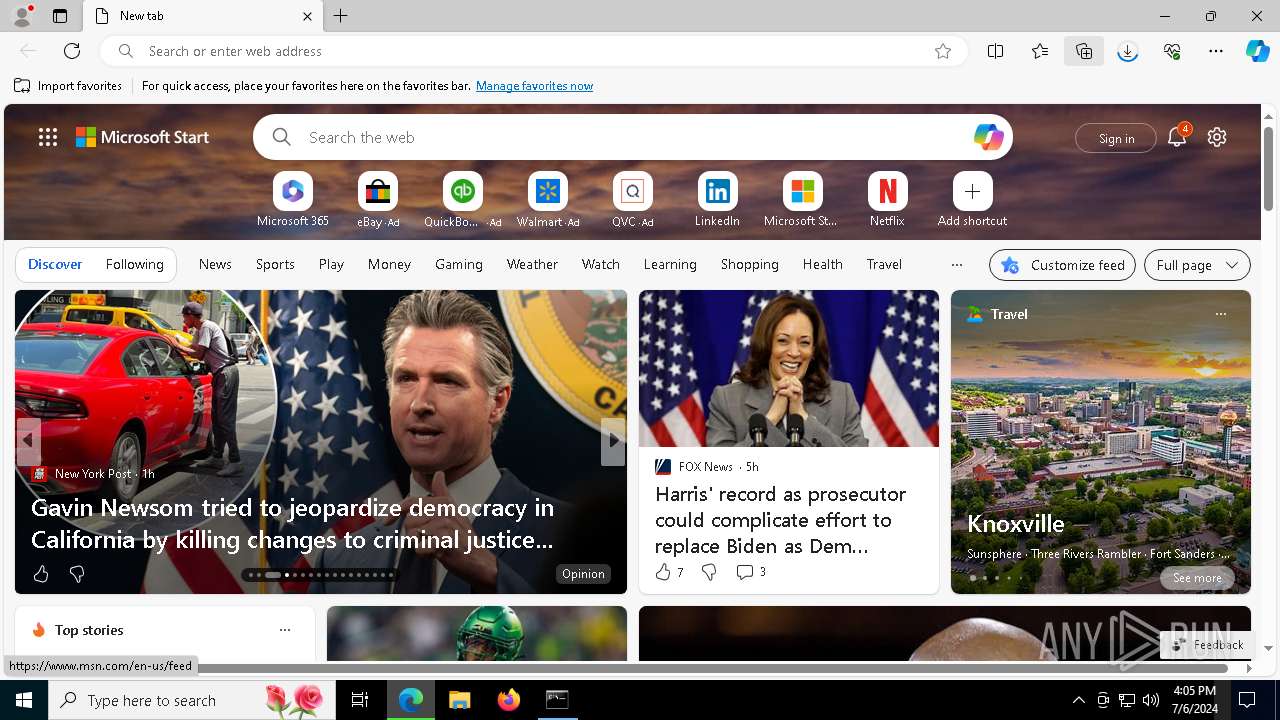Open the notifications bell
Screen dimensions: 1280x720
(1177, 137)
